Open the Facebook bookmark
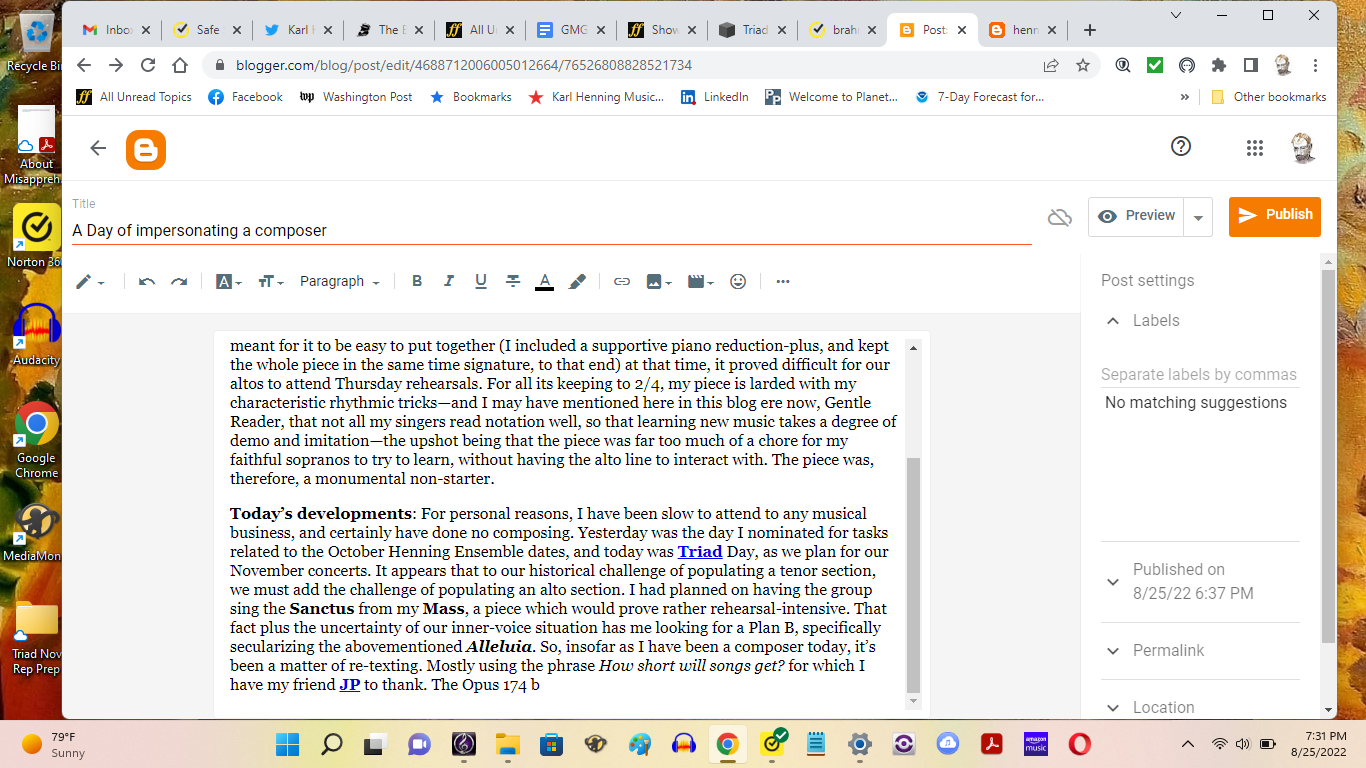Screen dimensions: 1366x768 click(x=245, y=97)
